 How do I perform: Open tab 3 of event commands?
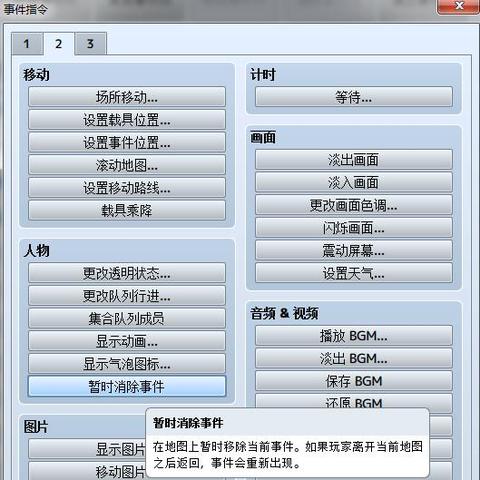coord(90,44)
